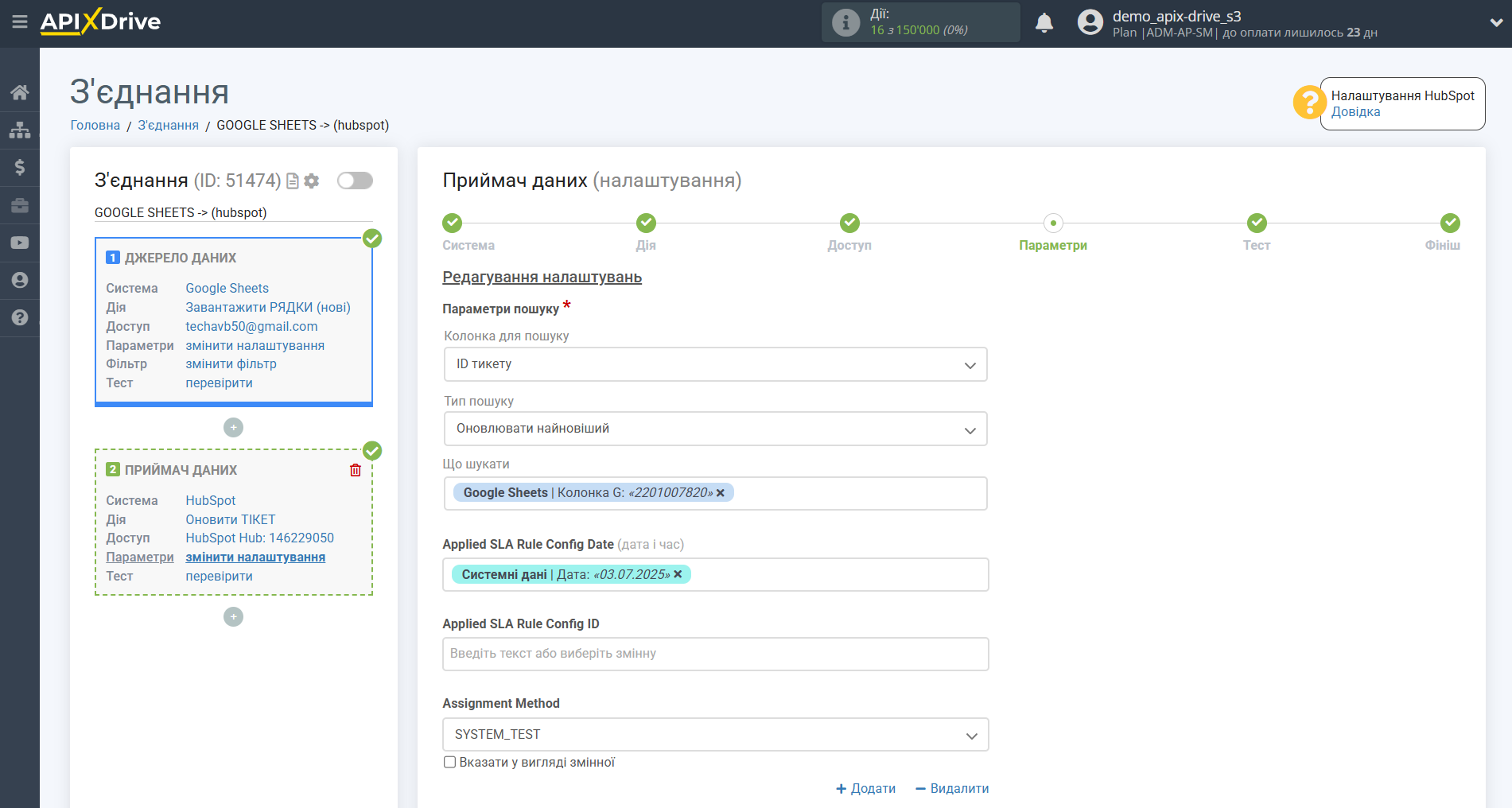This screenshot has width=1512, height=808.
Task: Delete the data receiver with trash icon
Action: tap(356, 470)
